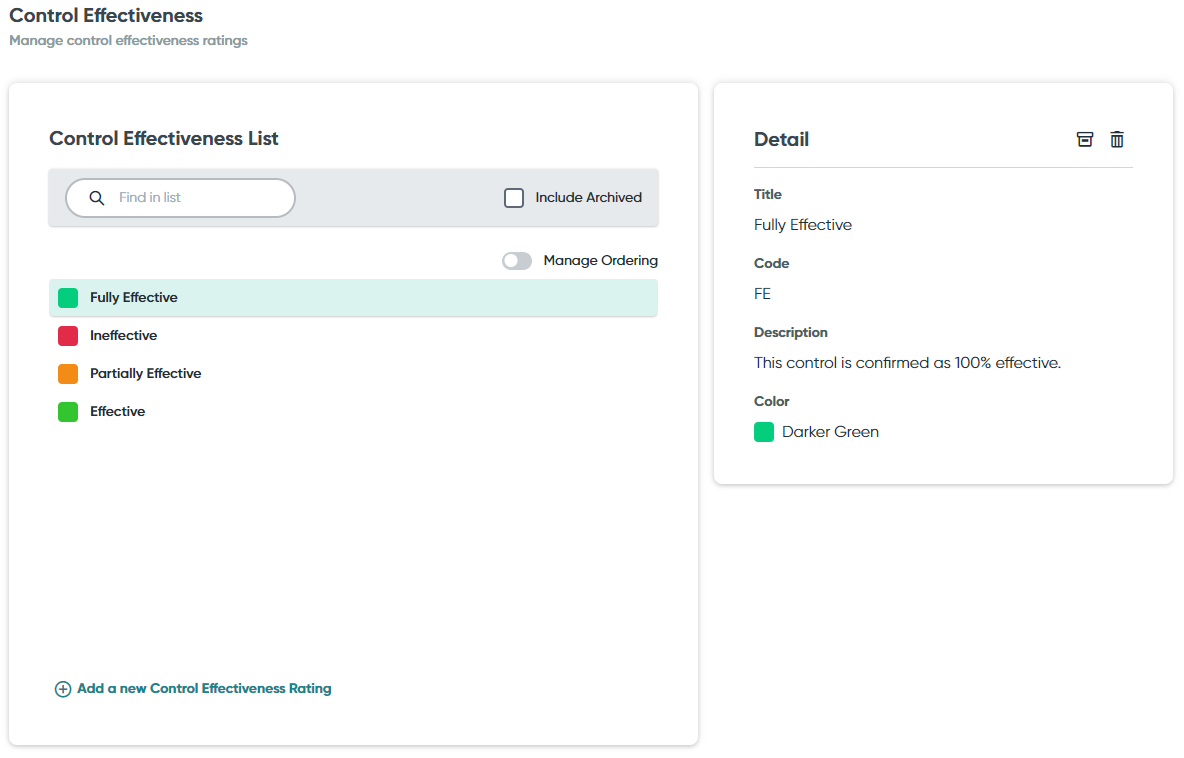Viewport: 1184px width, 758px height.
Task: Select the Ineffective rating row
Action: pos(353,335)
